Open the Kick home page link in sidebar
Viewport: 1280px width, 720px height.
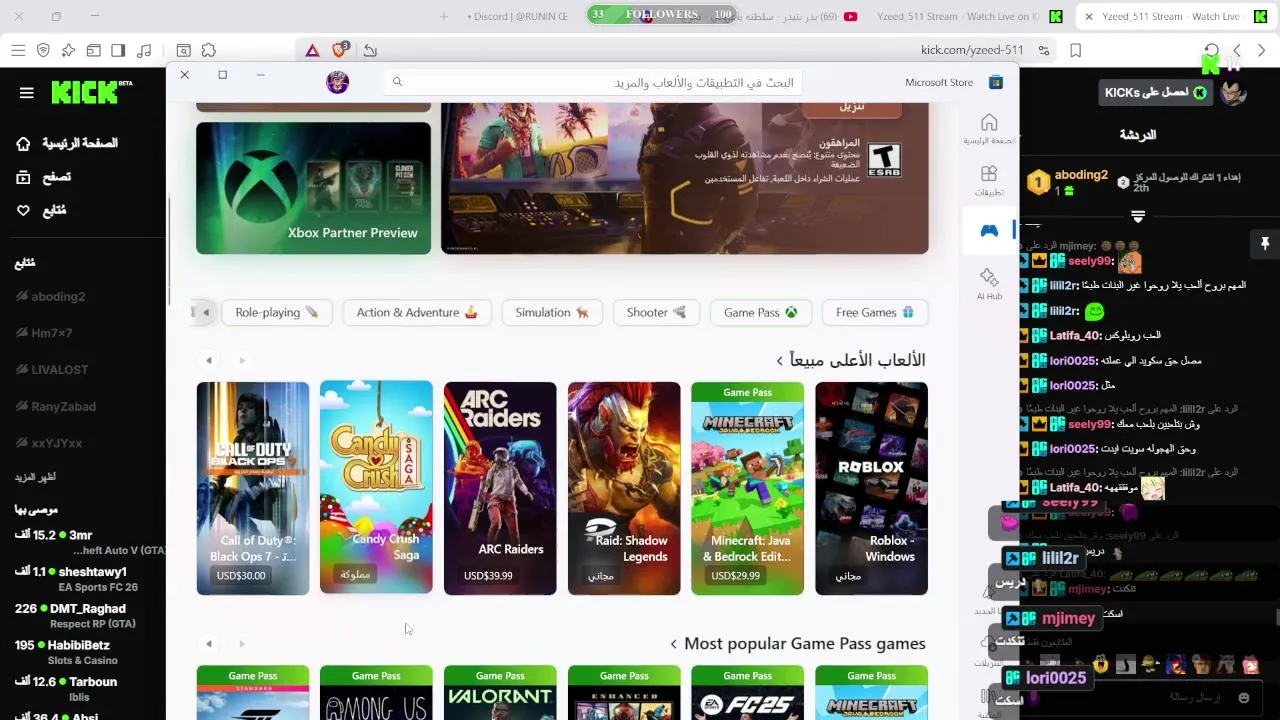coord(68,144)
